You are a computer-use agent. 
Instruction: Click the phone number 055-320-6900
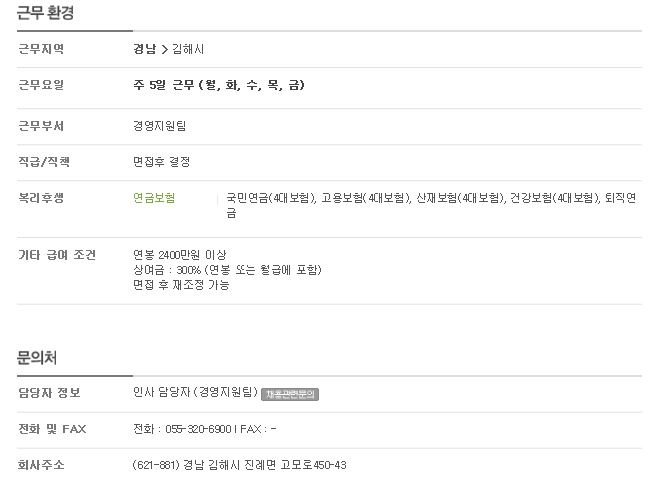point(198,429)
